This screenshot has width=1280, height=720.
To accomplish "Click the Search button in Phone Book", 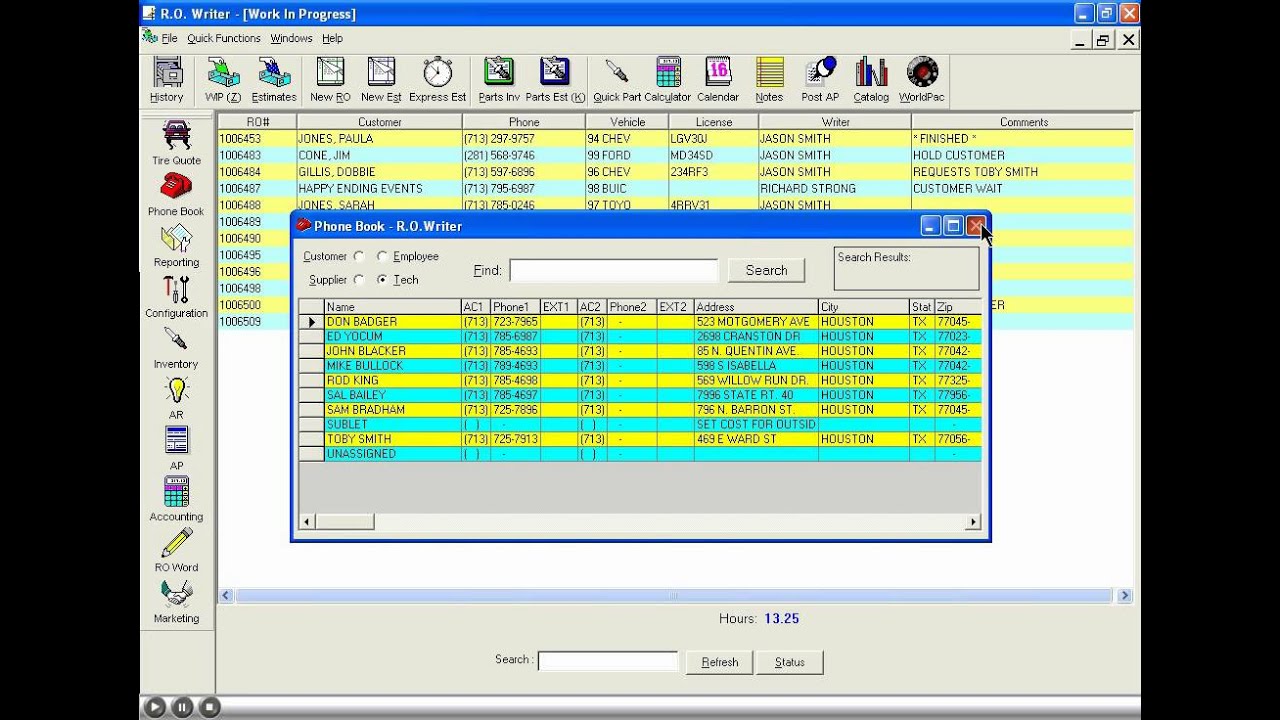I will pos(766,270).
